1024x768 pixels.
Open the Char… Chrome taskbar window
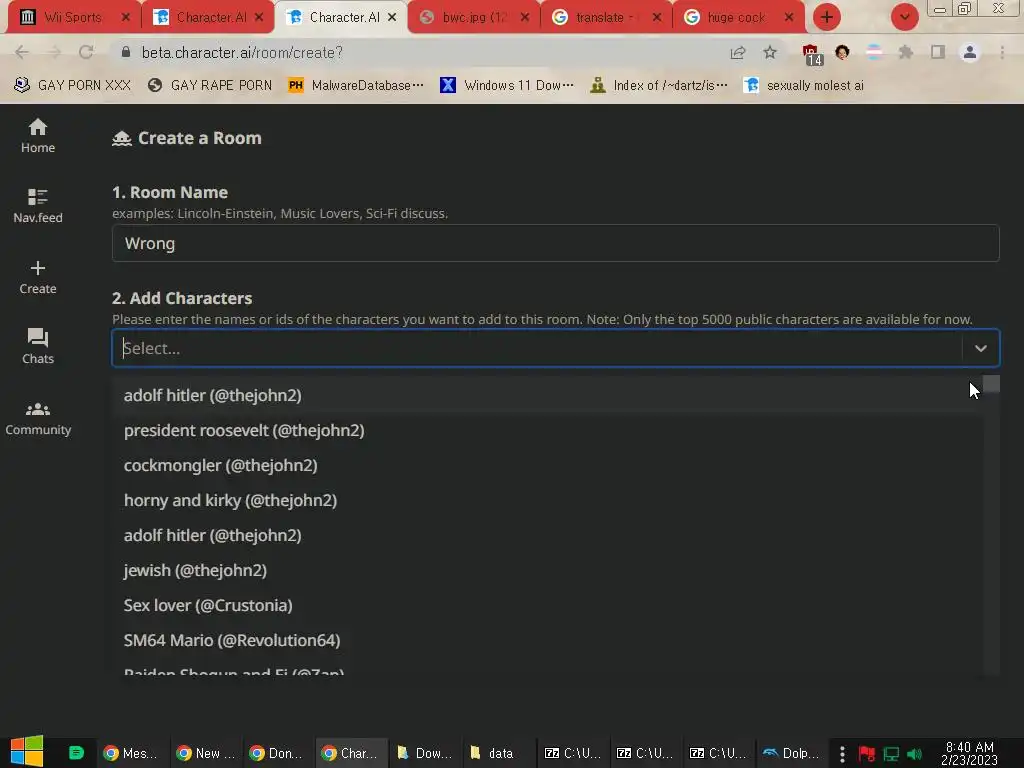pyautogui.click(x=351, y=753)
